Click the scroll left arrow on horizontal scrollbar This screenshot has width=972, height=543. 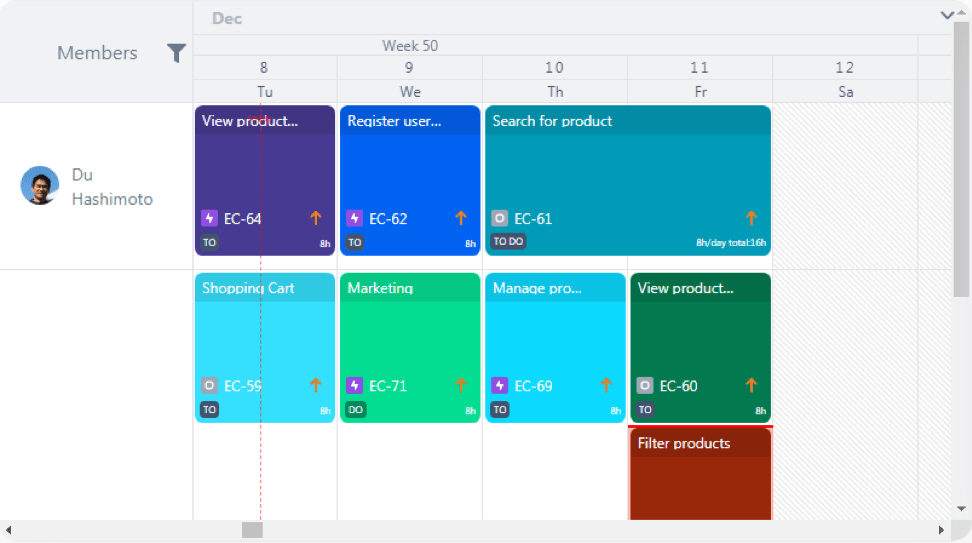coord(9,530)
